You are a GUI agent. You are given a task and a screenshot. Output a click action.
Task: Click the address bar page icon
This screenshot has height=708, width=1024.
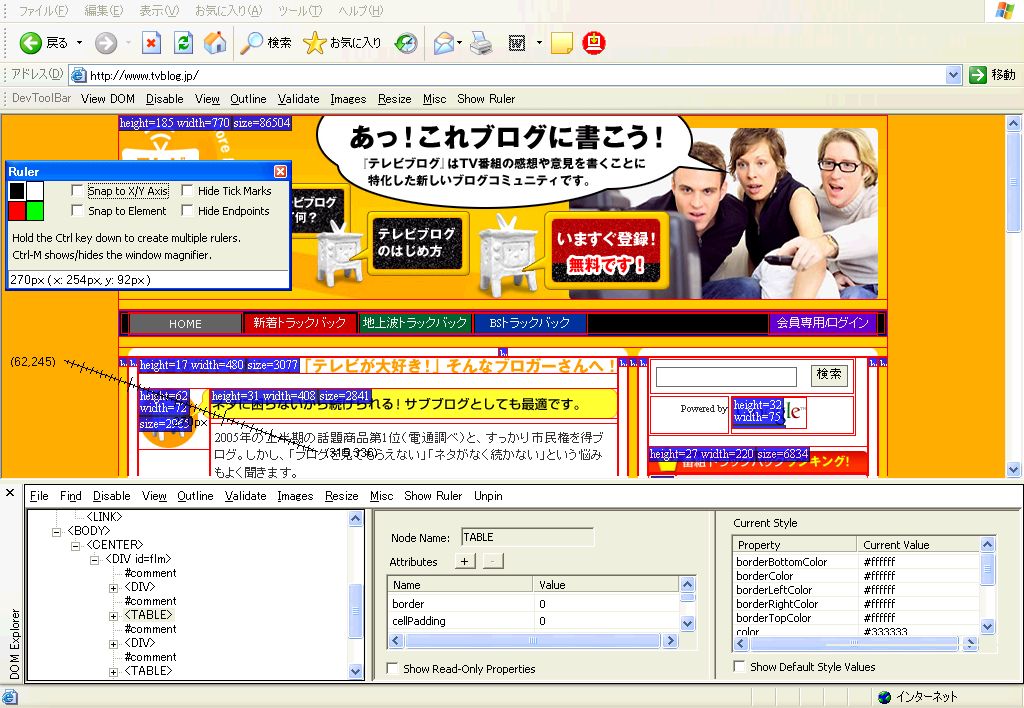click(x=78, y=75)
